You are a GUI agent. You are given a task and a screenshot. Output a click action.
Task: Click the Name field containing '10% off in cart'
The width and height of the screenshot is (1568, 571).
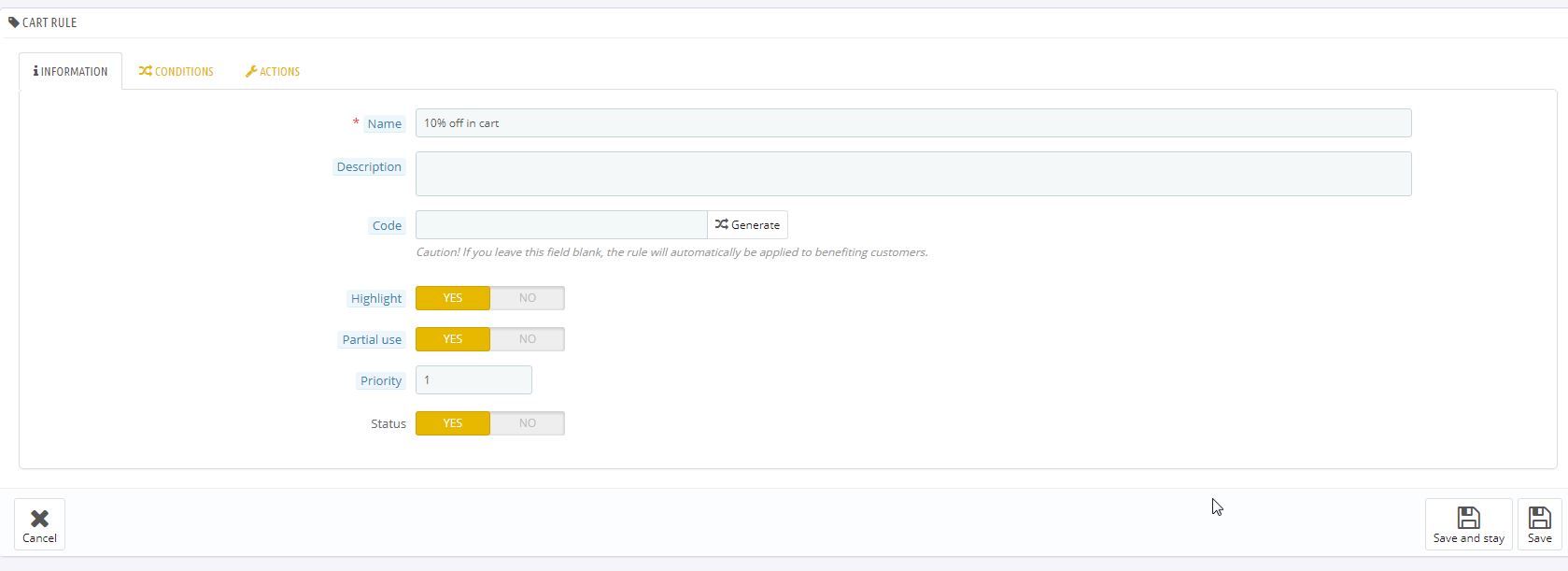click(912, 123)
